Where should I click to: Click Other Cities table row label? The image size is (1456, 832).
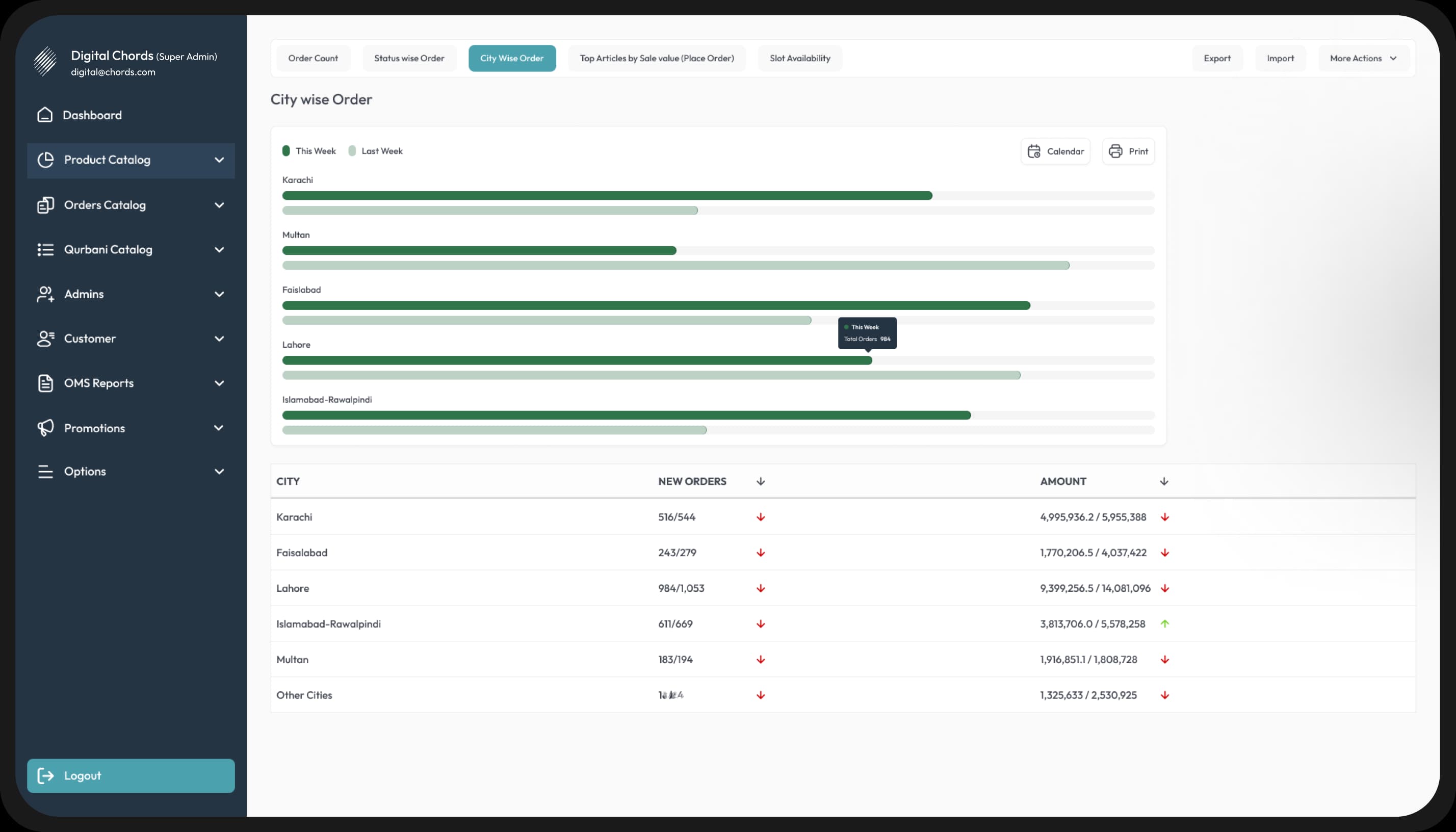pos(304,695)
